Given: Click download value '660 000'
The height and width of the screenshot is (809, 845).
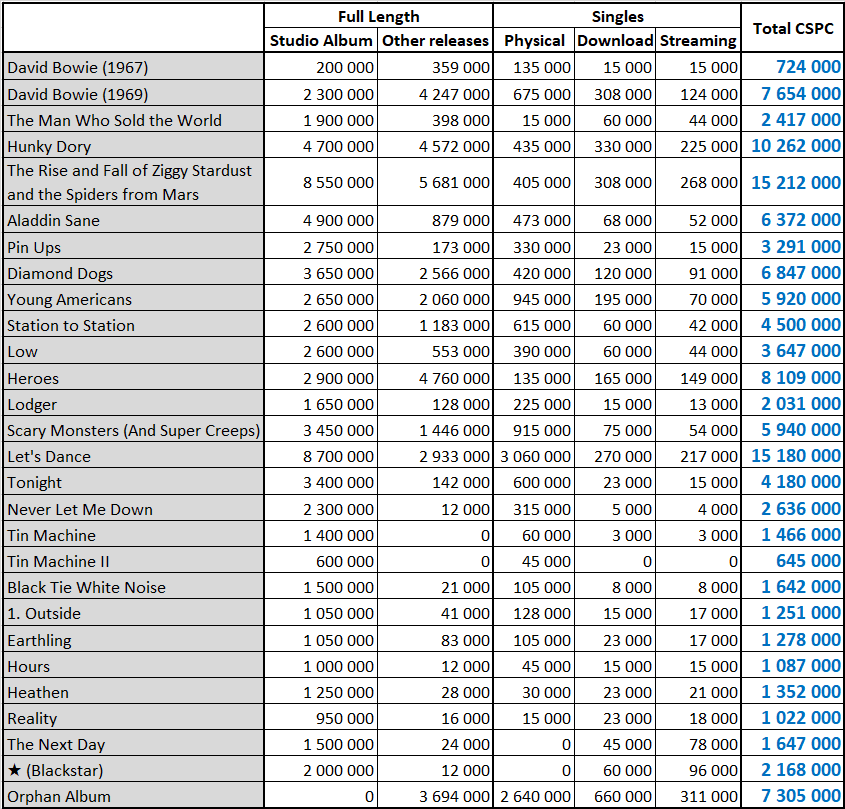Looking at the screenshot, I should [622, 797].
